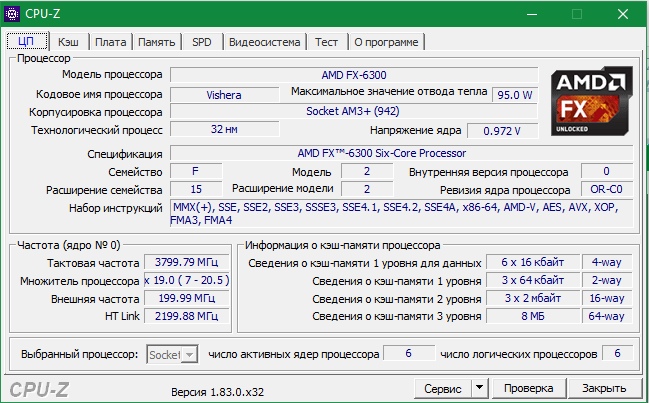Click the AMD FX Unlocked logo
Image resolution: width=649 pixels, height=403 pixels.
[x=591, y=101]
